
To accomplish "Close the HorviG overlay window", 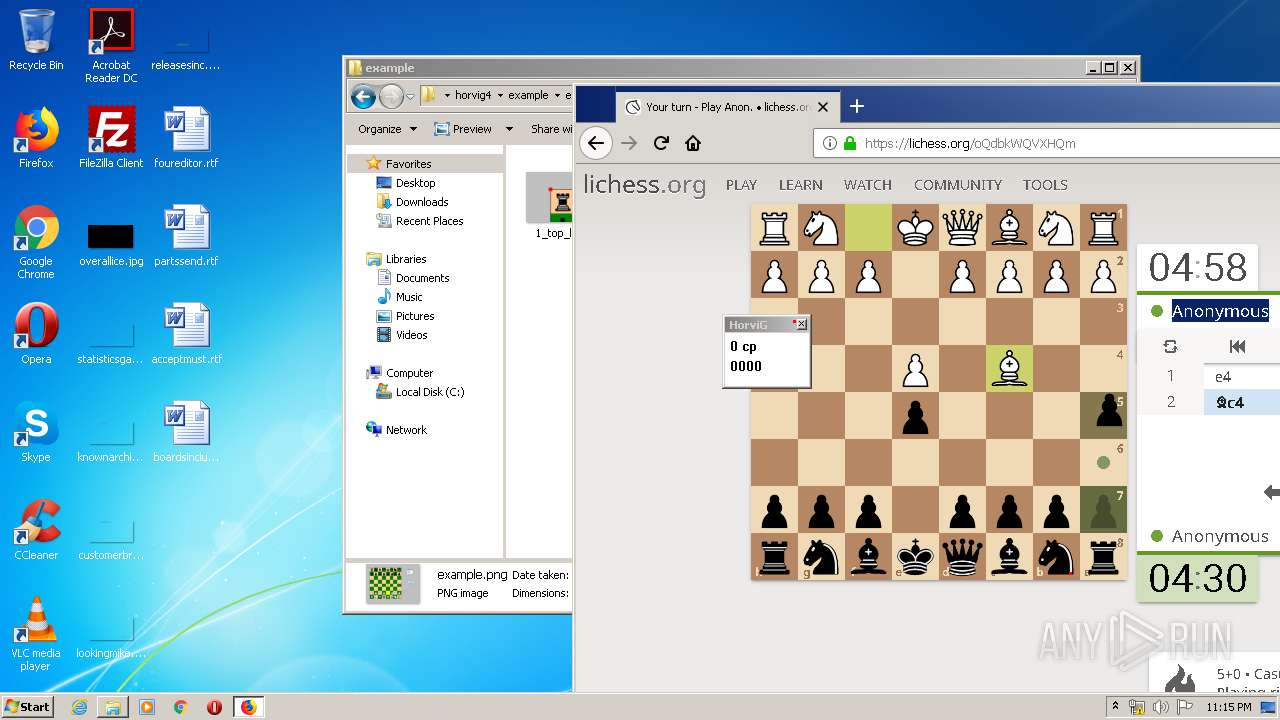I will [801, 324].
